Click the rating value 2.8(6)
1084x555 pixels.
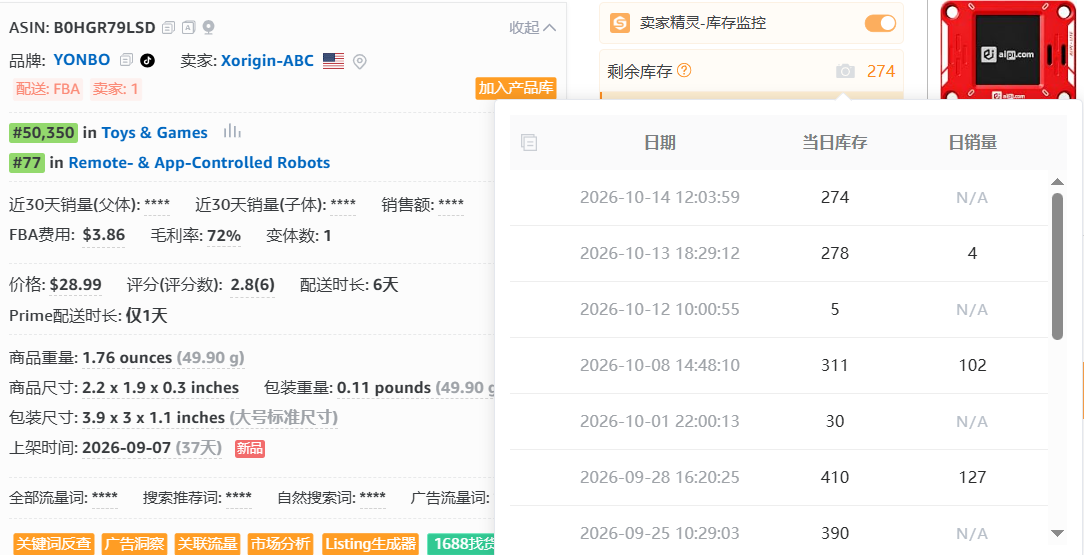pyautogui.click(x=252, y=285)
